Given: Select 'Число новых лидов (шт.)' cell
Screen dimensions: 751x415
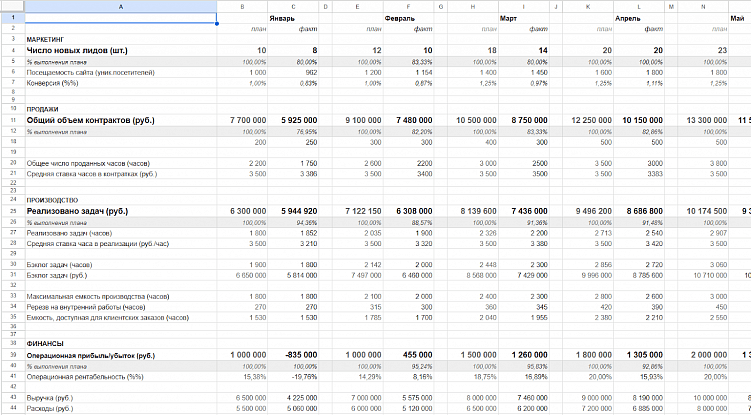Looking at the screenshot, I should tap(121, 50).
